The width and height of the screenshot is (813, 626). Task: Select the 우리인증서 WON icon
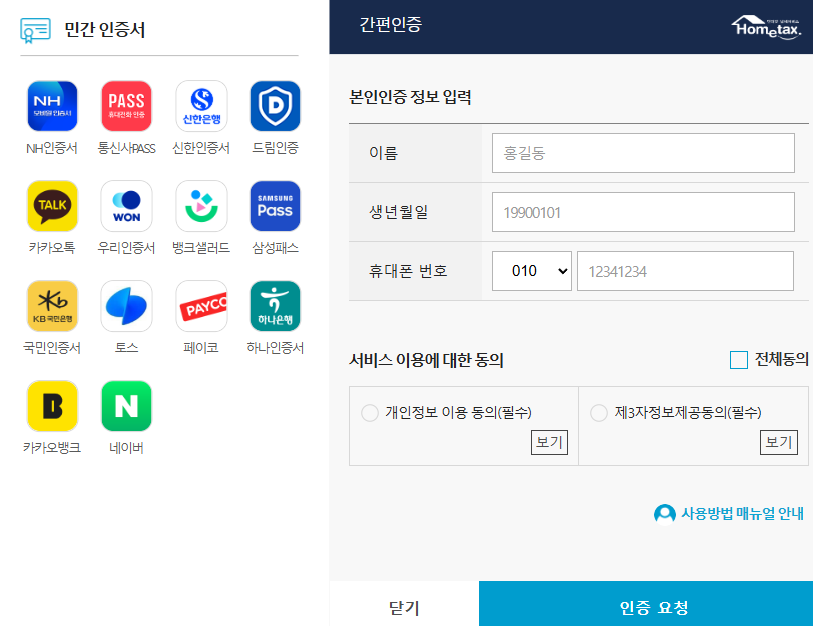pos(127,206)
